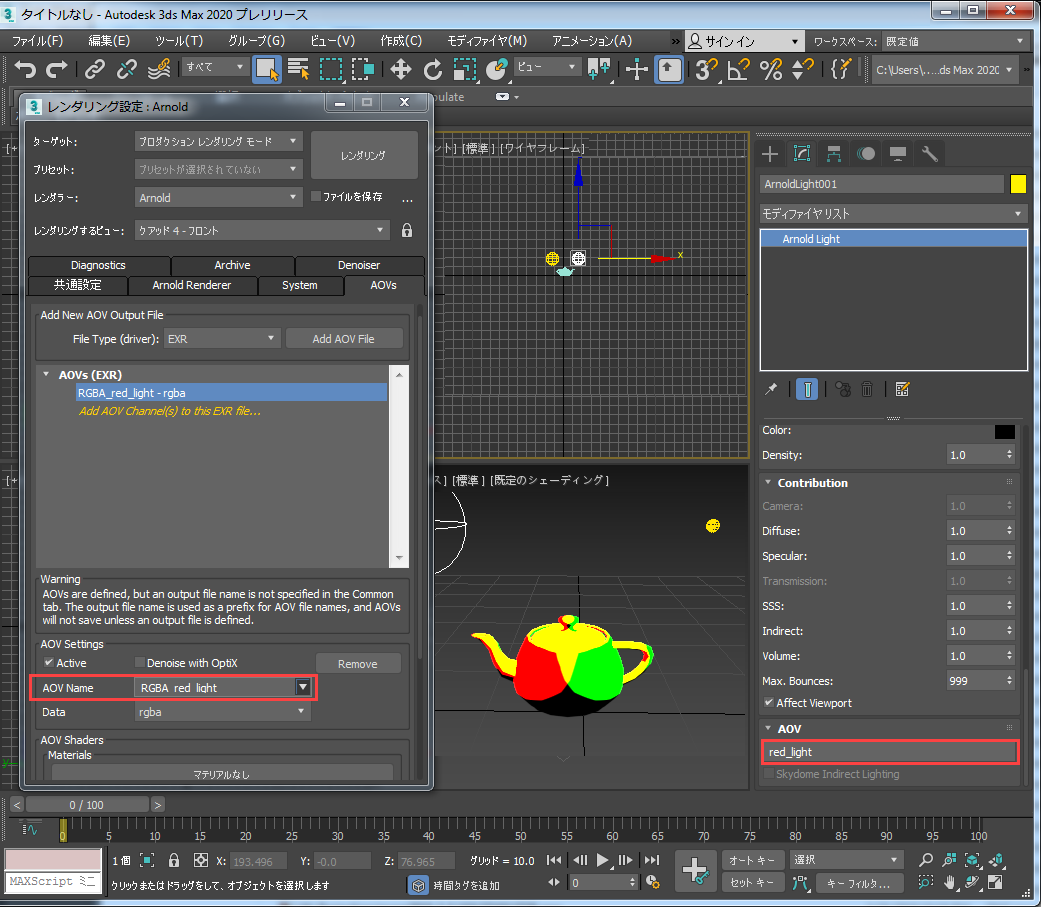Viewport: 1041px width, 907px height.
Task: Enable the ファイルを保存 checkbox
Action: (x=316, y=196)
